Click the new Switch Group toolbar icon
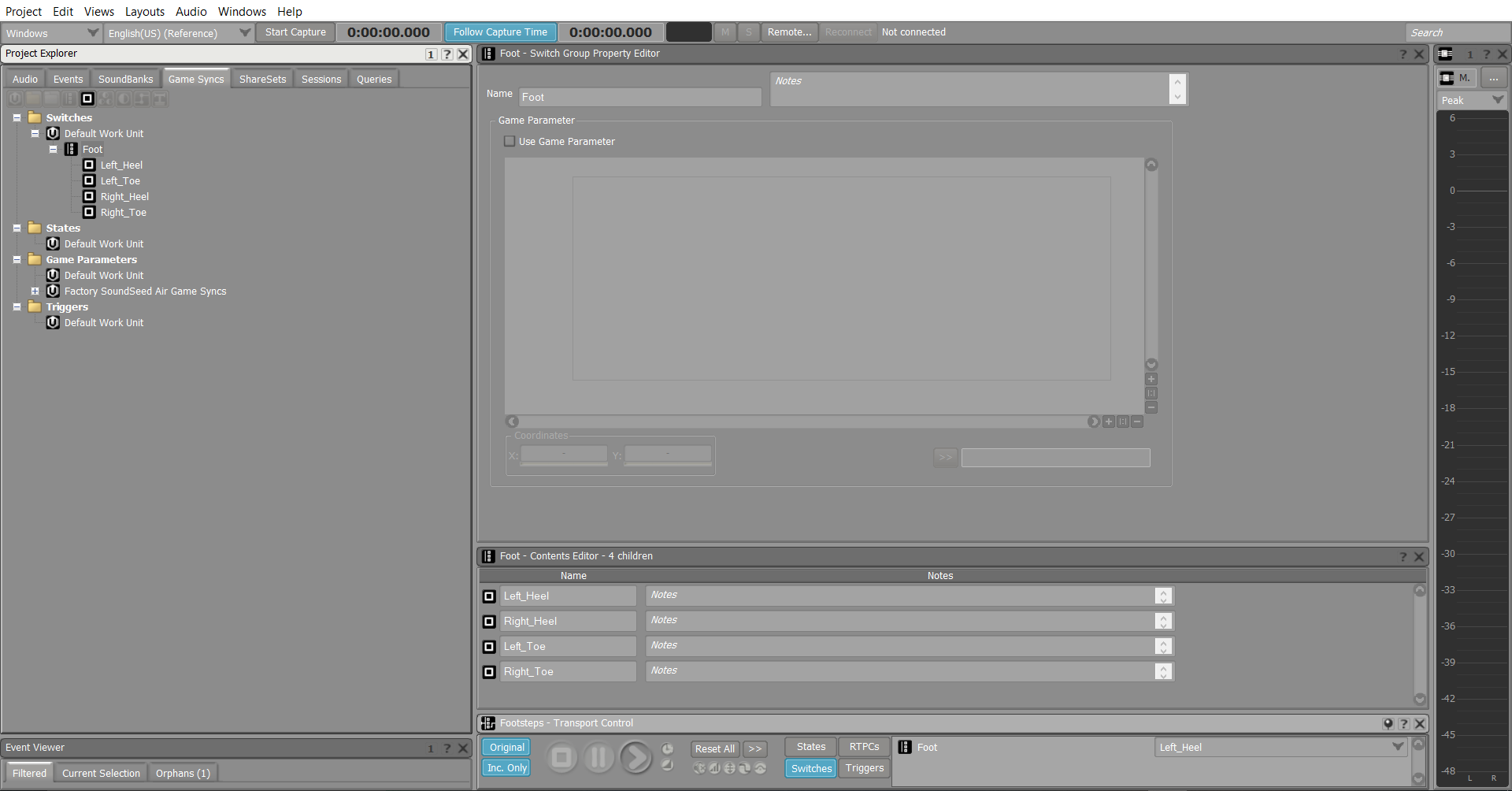Screen dimensions: 1512x791 [x=69, y=98]
